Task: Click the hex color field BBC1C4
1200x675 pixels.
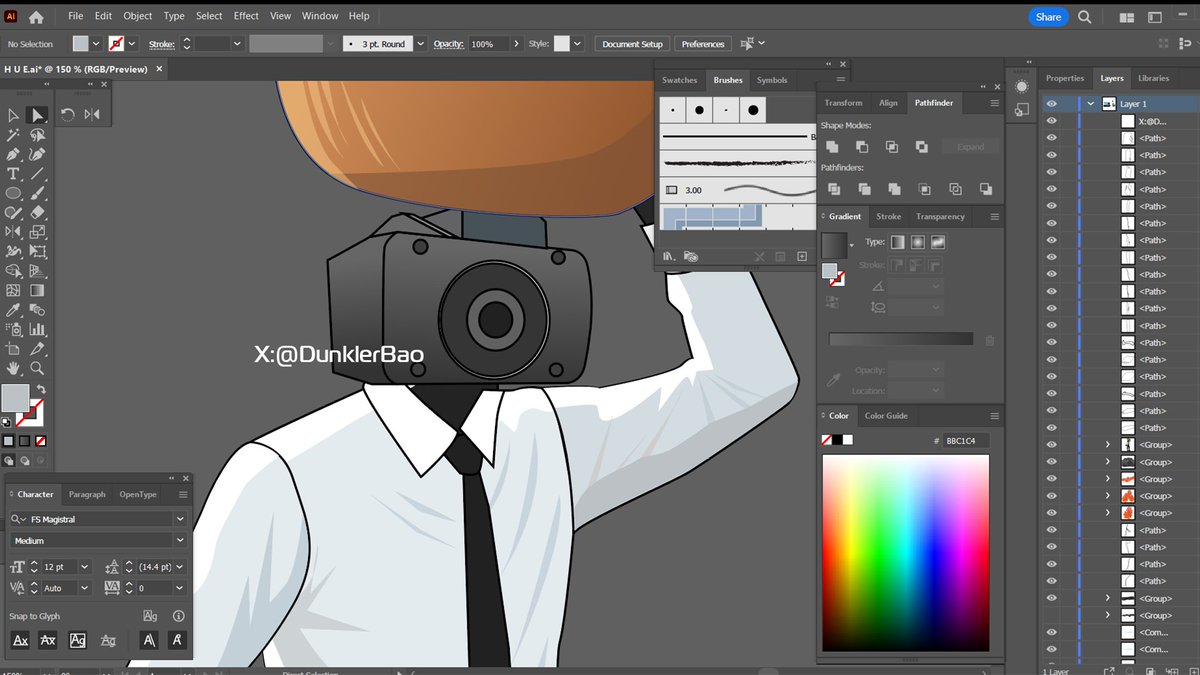Action: 966,441
